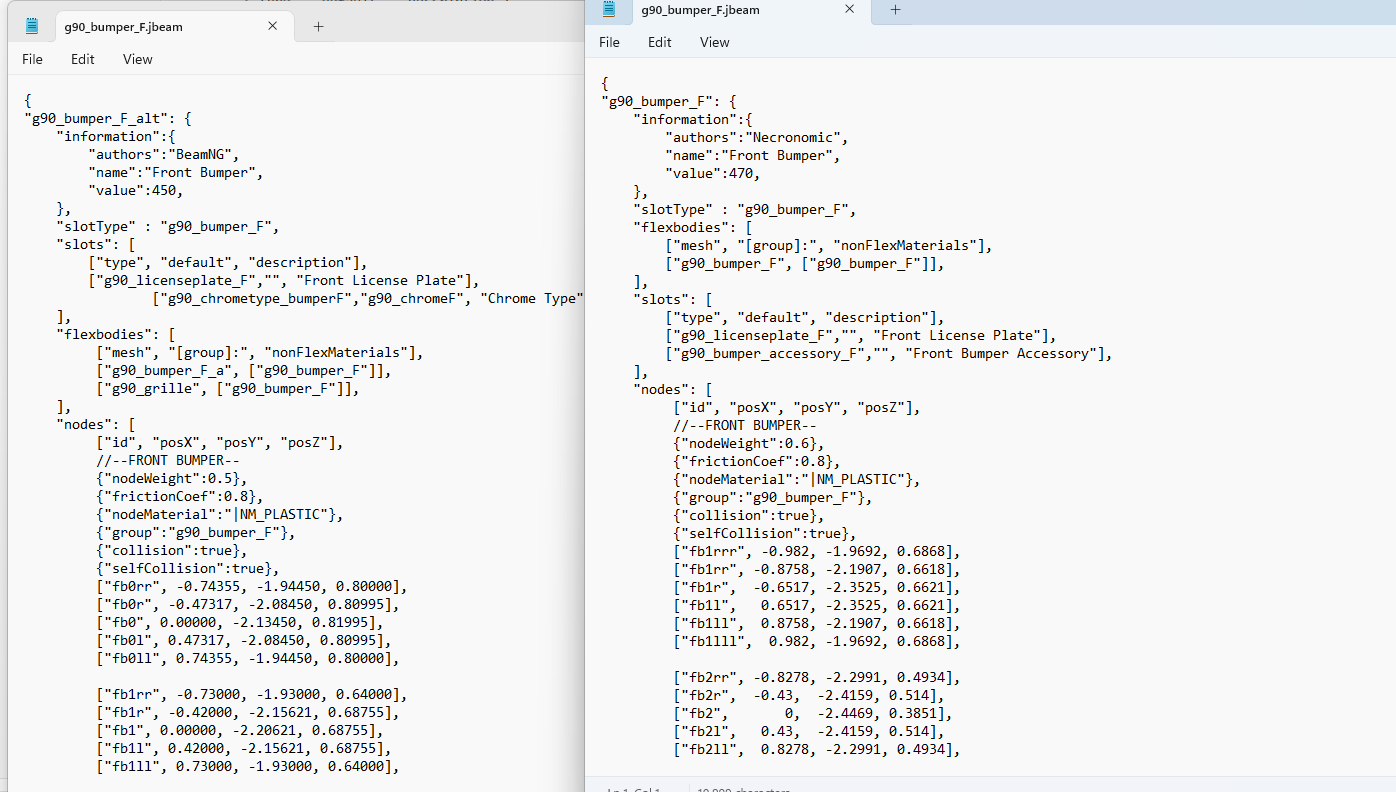Click the "fb0rr" node row

[x=252, y=586]
